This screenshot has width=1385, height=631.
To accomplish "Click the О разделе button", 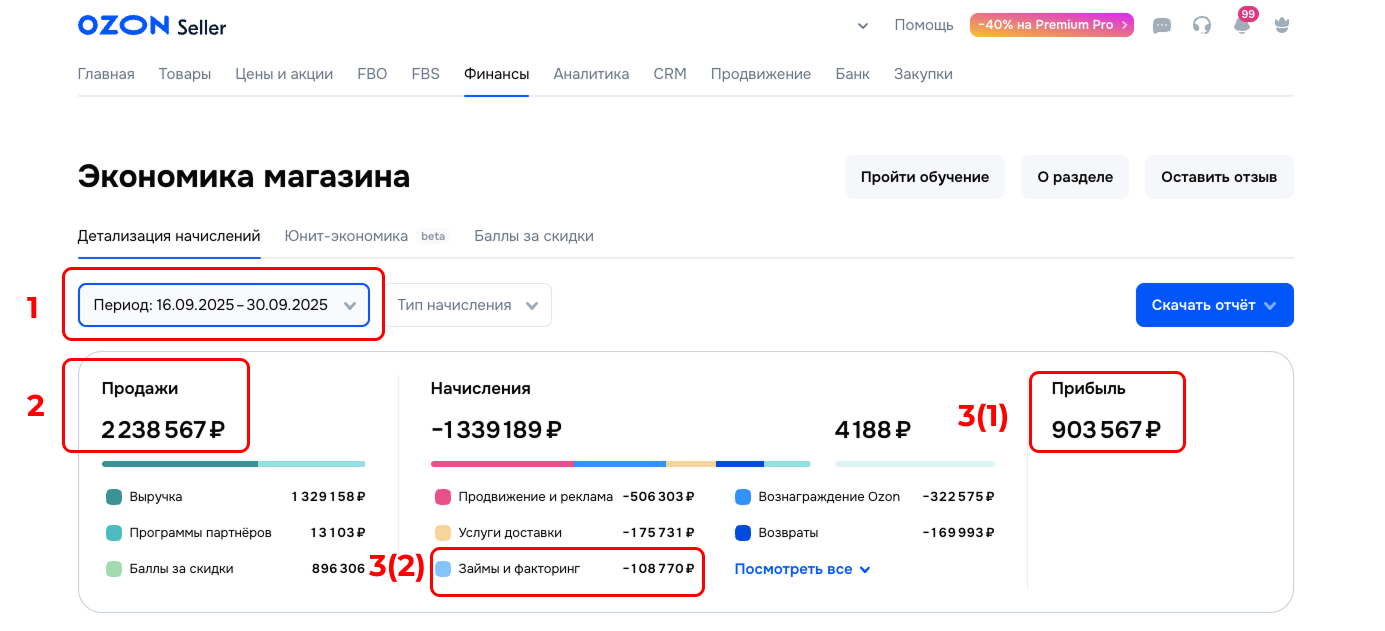I will (x=1075, y=177).
